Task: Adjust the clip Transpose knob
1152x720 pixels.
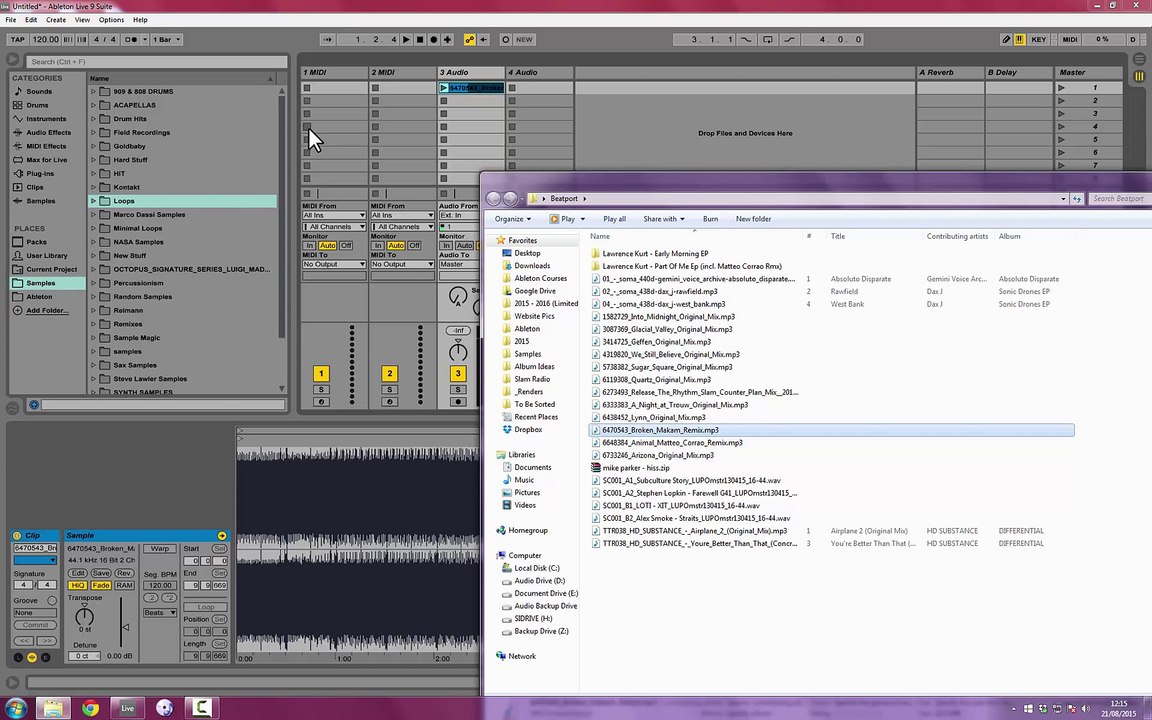Action: [84, 615]
